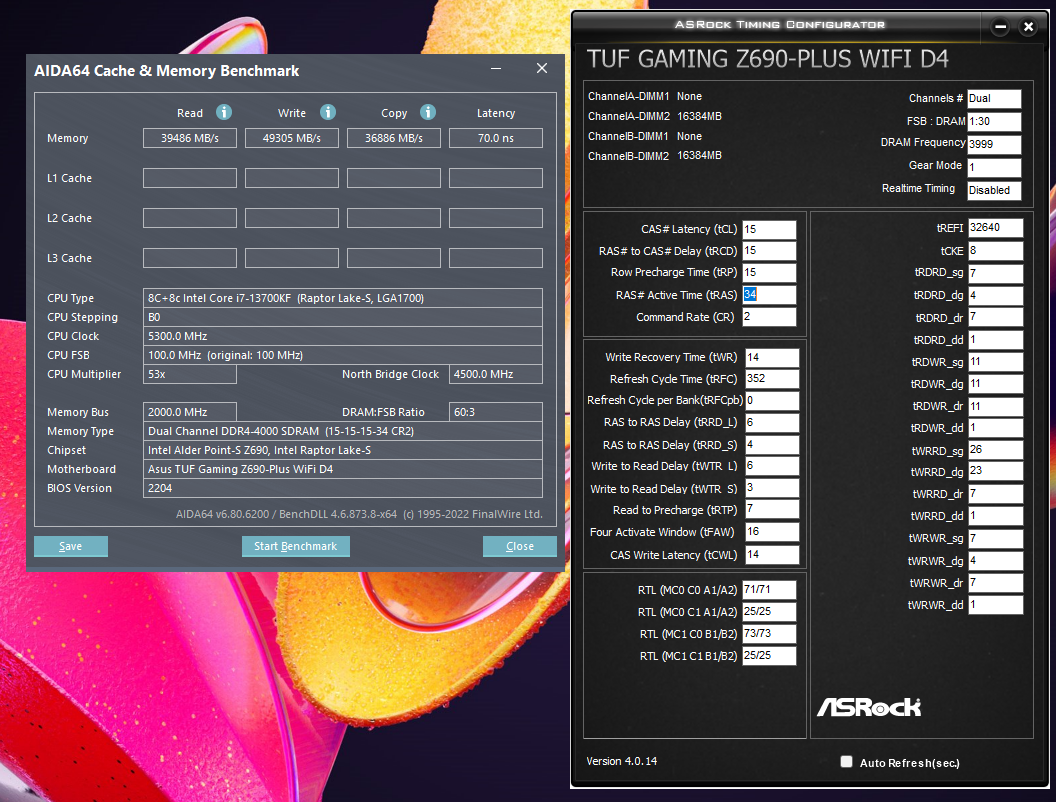This screenshot has height=802, width=1056.
Task: Click the Copy info icon in AIDA64
Action: pos(428,112)
